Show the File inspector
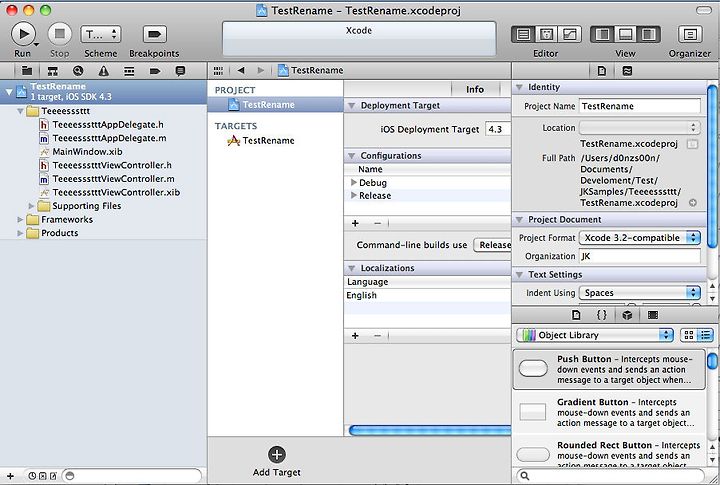Screen dimensions: 720x485 (602, 71)
